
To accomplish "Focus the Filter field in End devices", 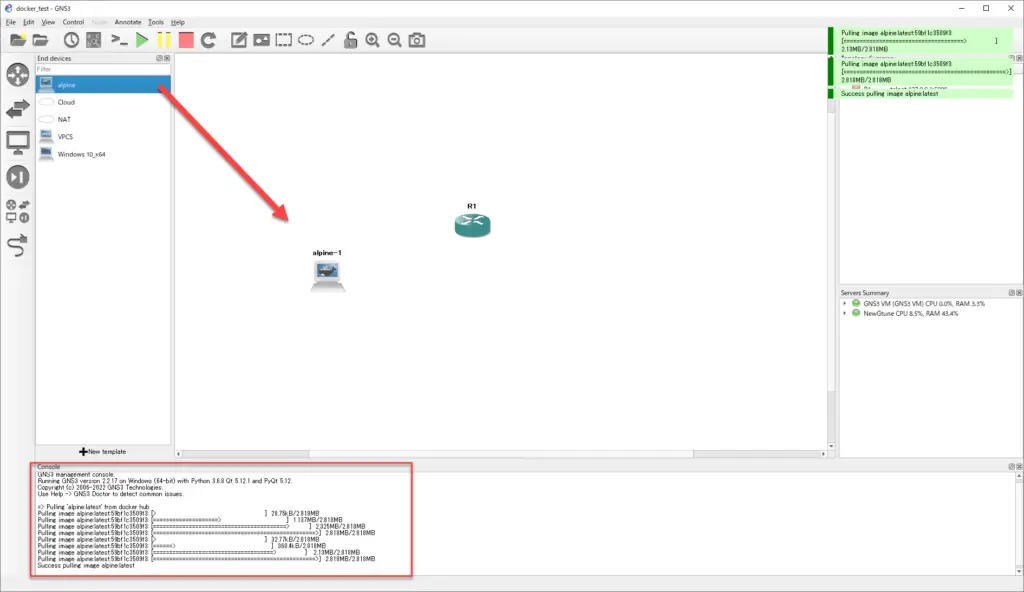I will coord(103,69).
